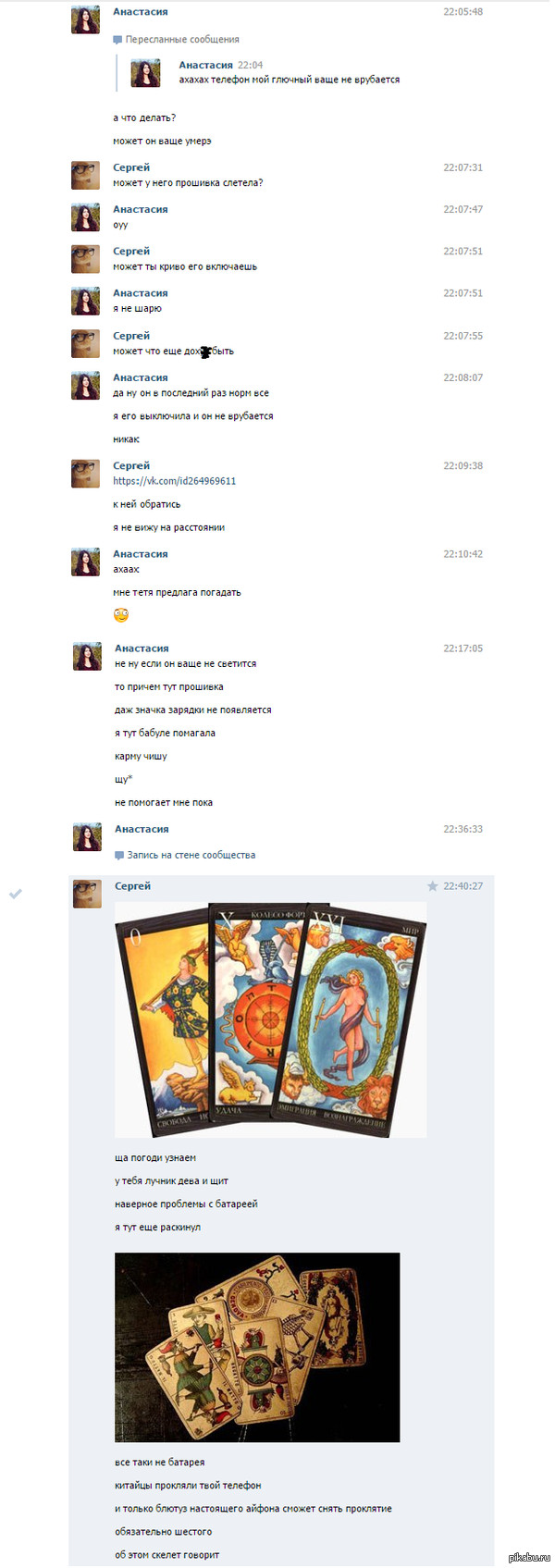
Task: Open the three tarot cards image
Action: coord(271,1019)
